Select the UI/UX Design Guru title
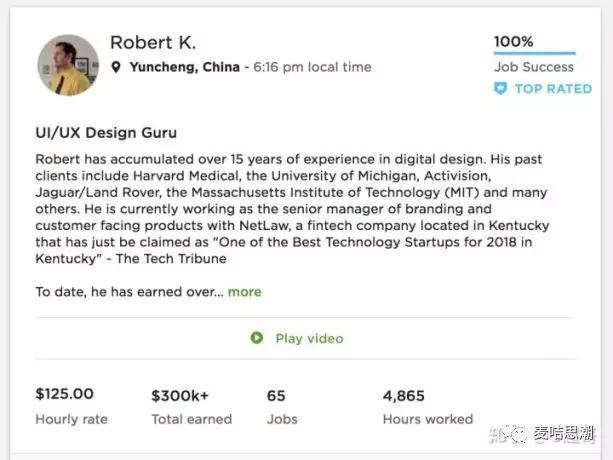Screen dimensions: 613x460 106,132
